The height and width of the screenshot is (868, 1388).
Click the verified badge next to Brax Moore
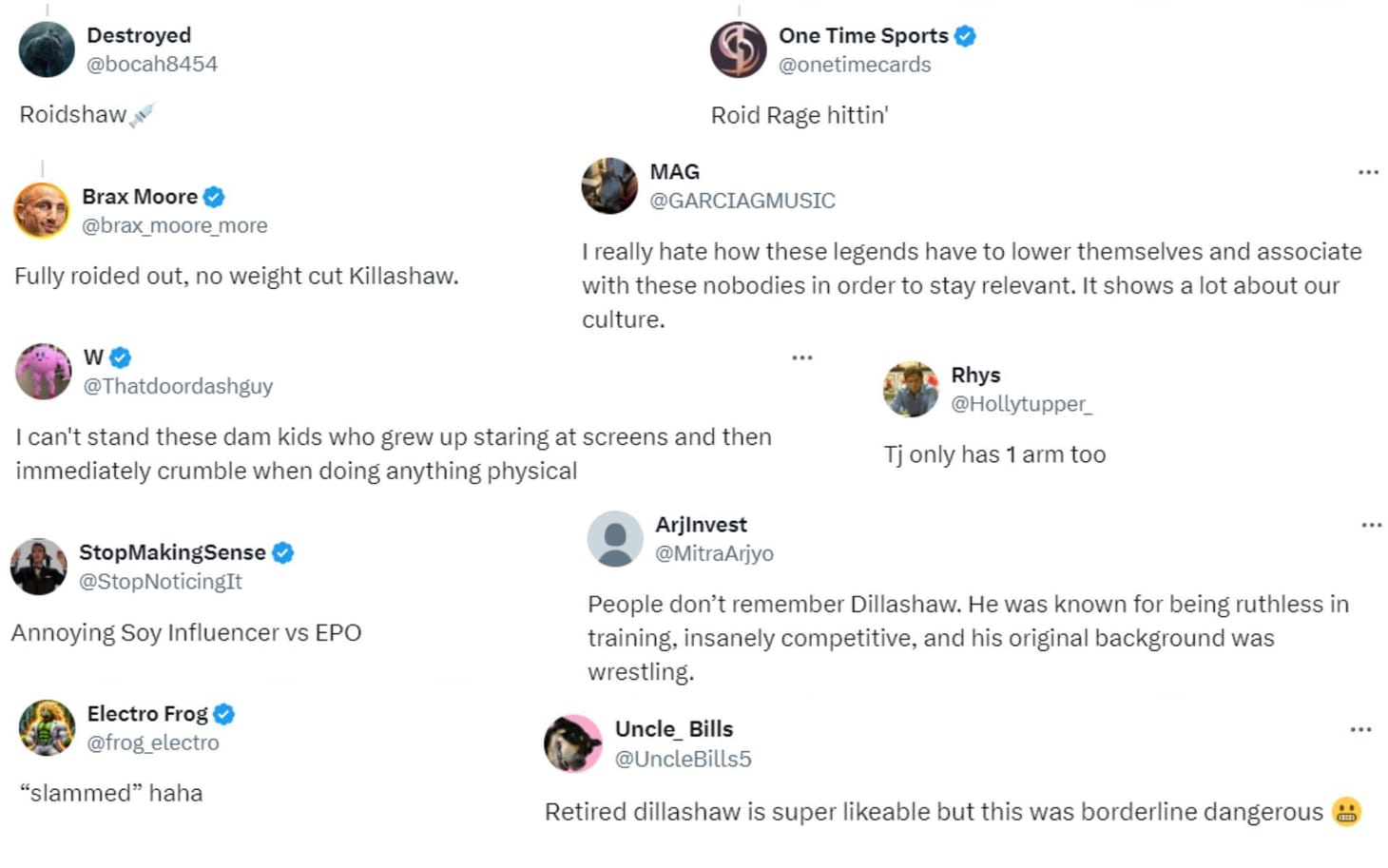coord(214,196)
